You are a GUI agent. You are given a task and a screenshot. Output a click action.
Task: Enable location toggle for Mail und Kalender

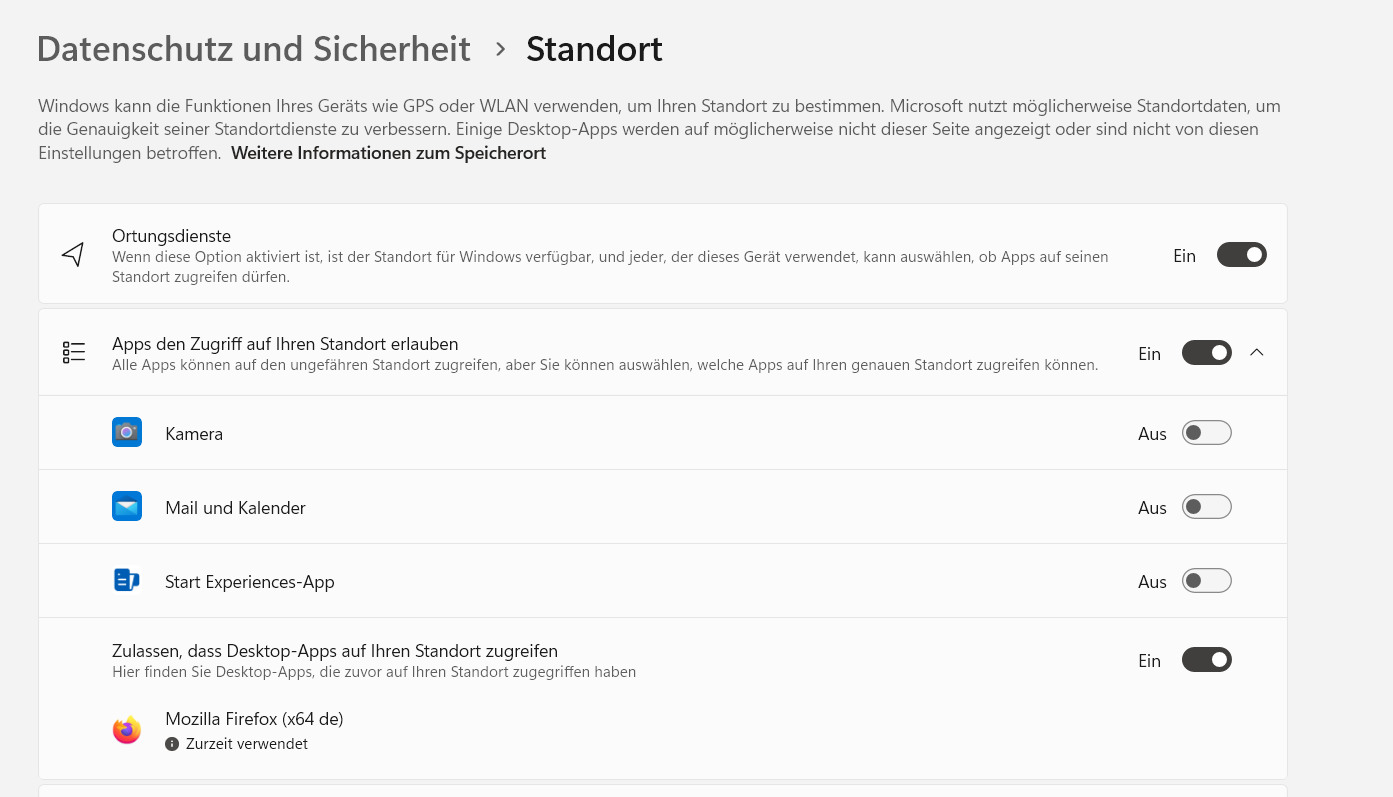(1206, 507)
